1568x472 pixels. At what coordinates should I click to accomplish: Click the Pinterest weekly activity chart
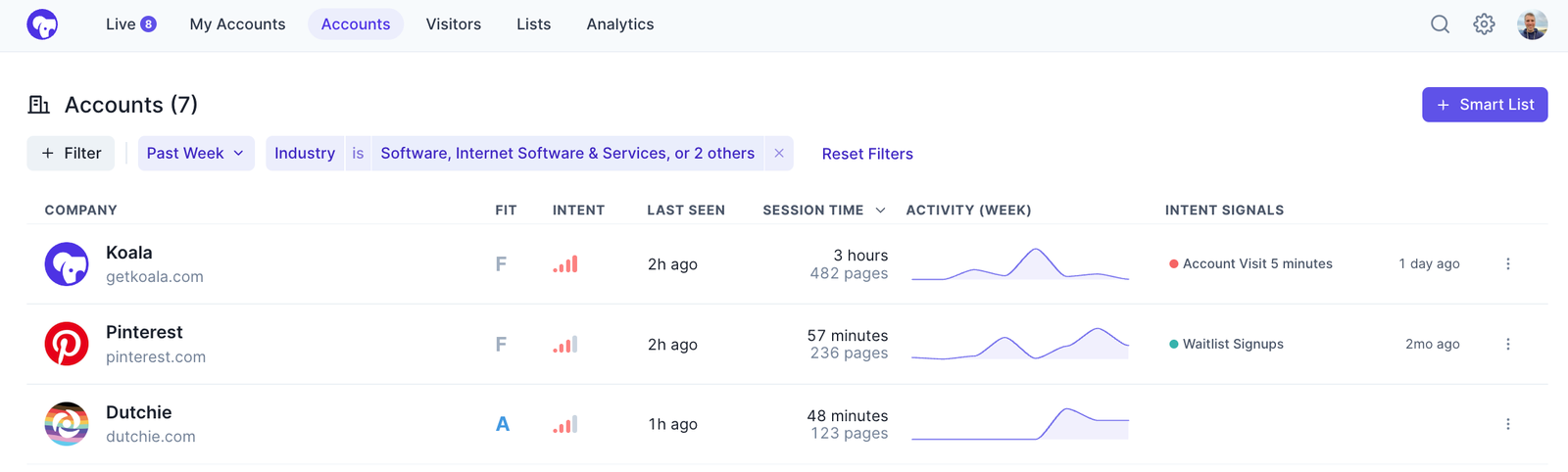(1019, 344)
